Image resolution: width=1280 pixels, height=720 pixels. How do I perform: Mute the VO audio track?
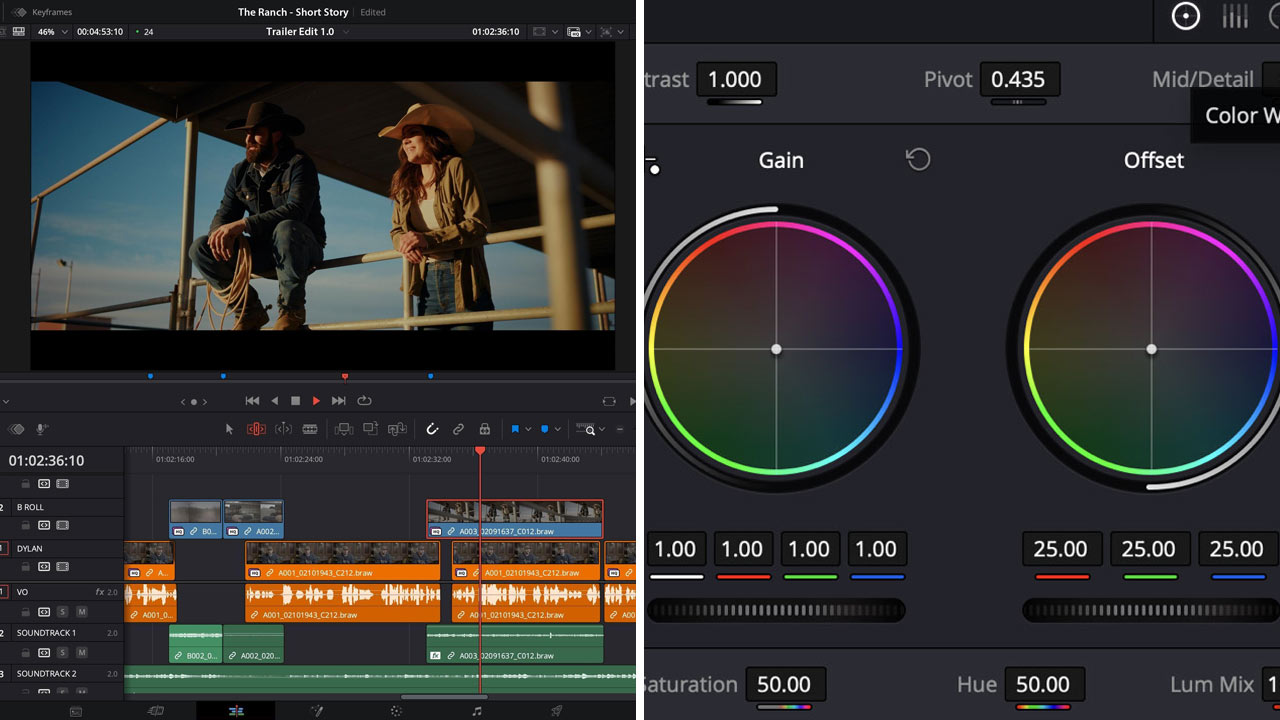(x=81, y=612)
